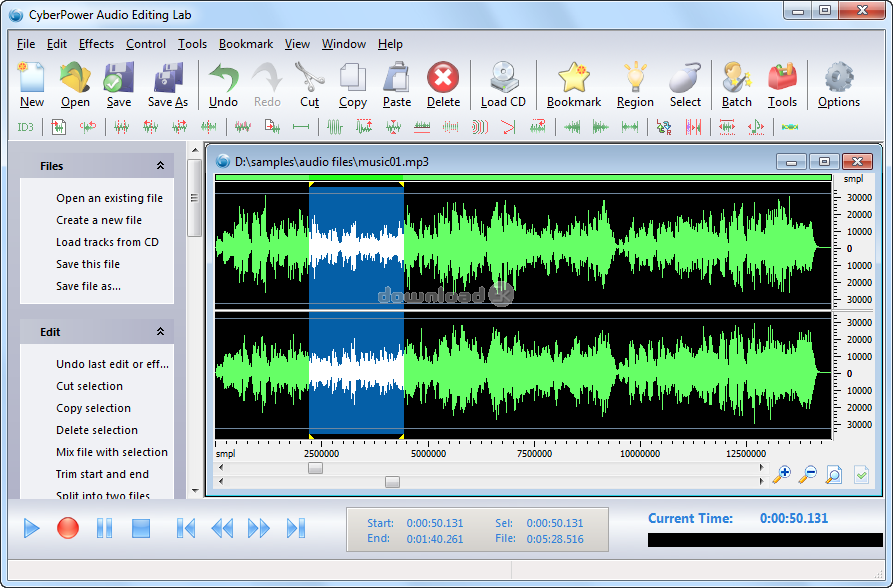Collapse the Files panel chevron
The image size is (893, 588).
coord(161,166)
